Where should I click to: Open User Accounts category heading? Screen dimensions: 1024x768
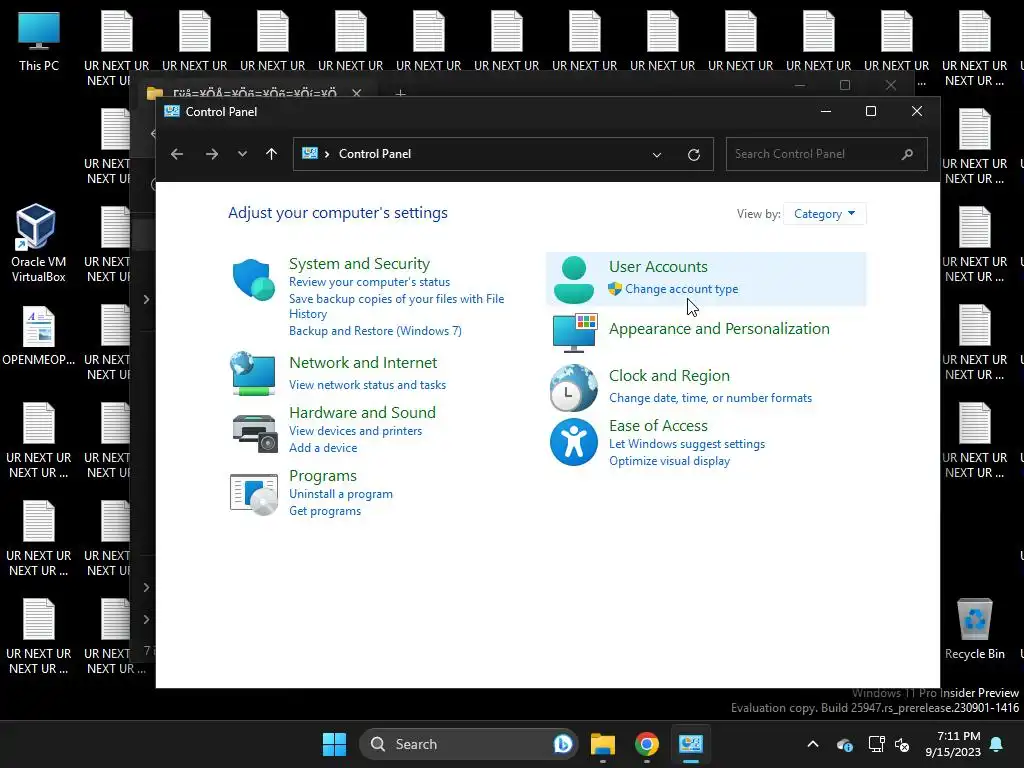point(658,266)
